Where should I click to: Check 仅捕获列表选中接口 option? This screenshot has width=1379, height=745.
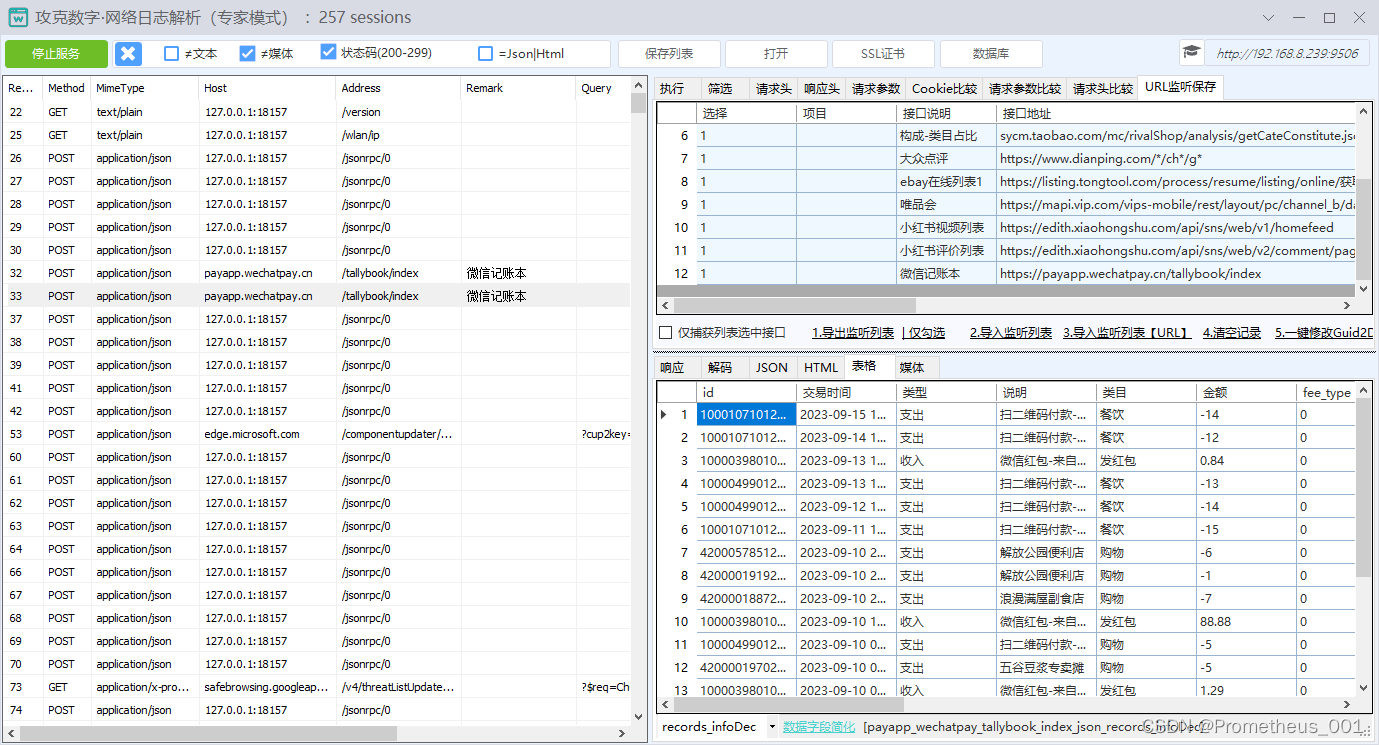666,333
